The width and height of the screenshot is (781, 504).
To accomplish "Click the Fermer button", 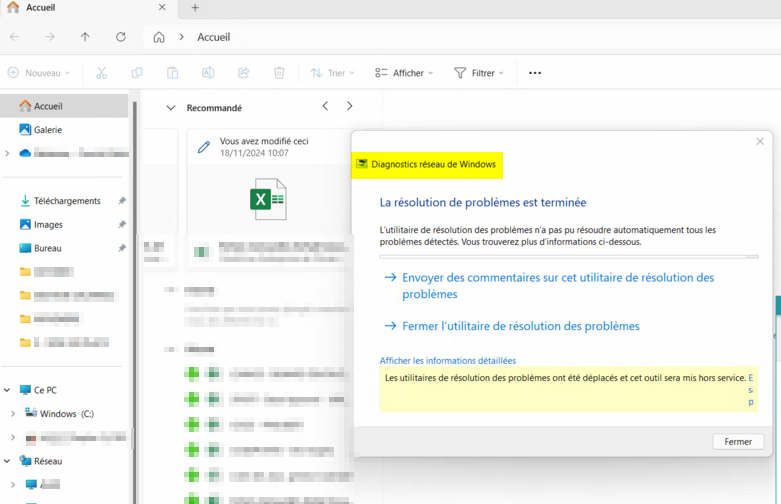I will [x=738, y=442].
